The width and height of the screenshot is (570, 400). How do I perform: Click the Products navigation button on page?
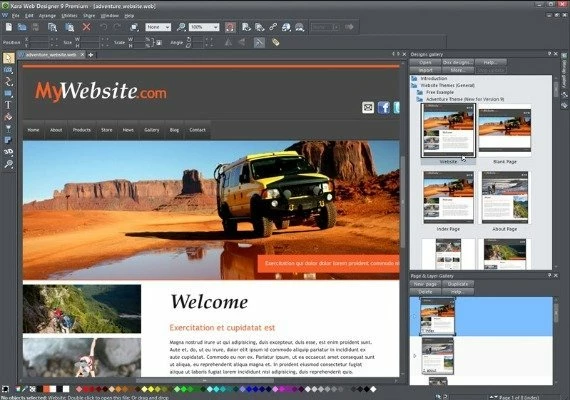click(x=81, y=130)
